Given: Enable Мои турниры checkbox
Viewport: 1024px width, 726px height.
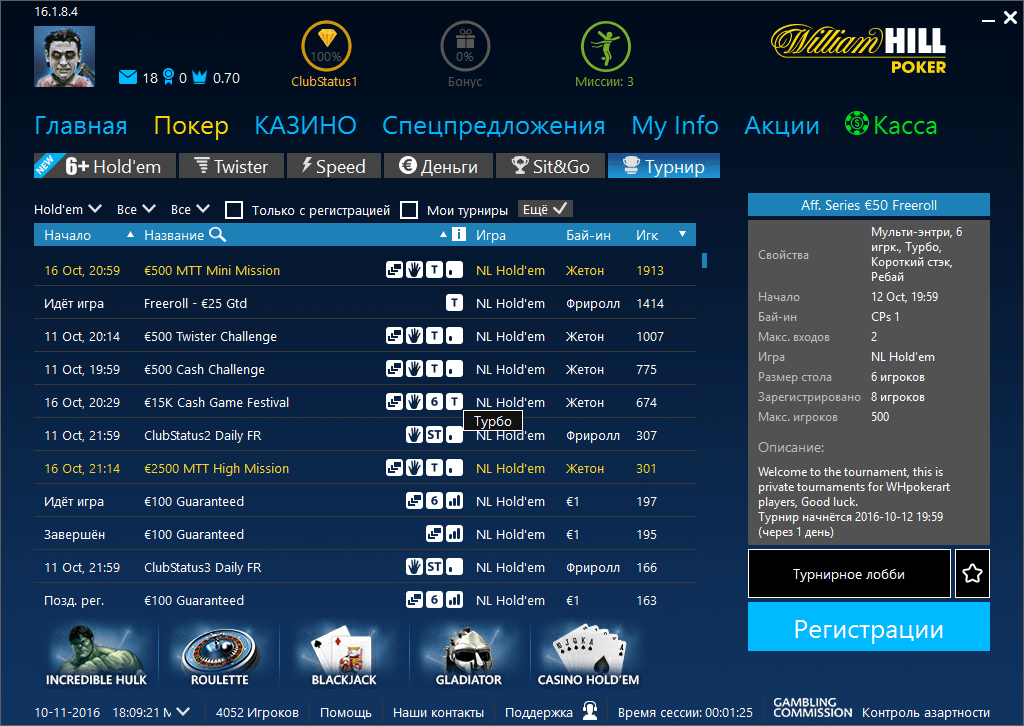Looking at the screenshot, I should [x=409, y=210].
